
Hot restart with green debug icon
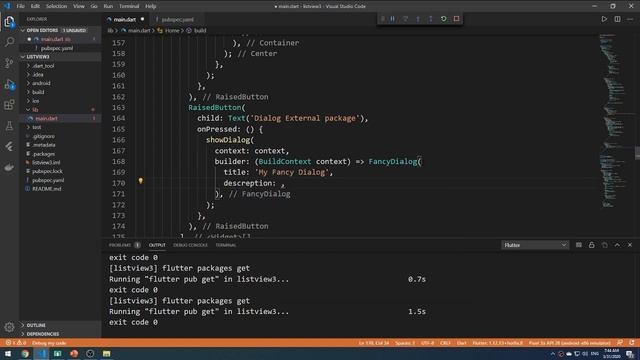tap(444, 19)
